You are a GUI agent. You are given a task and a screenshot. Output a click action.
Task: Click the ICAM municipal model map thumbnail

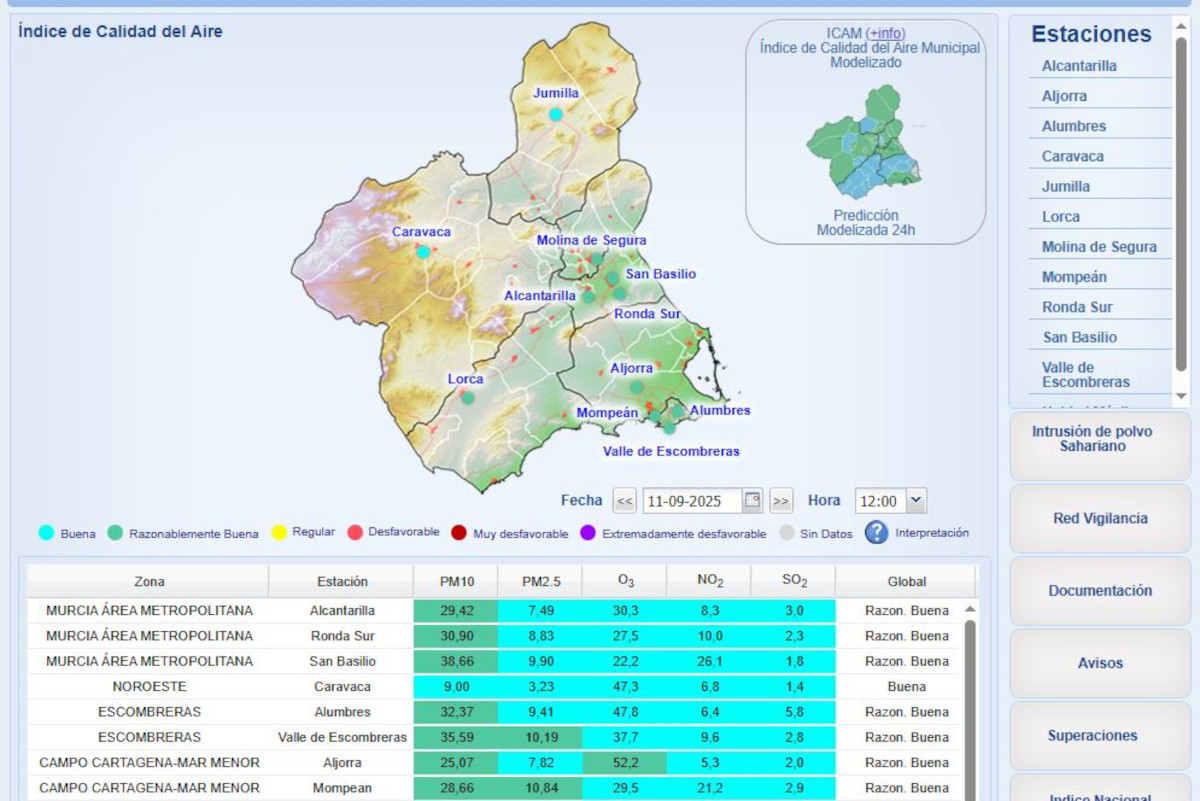point(864,141)
